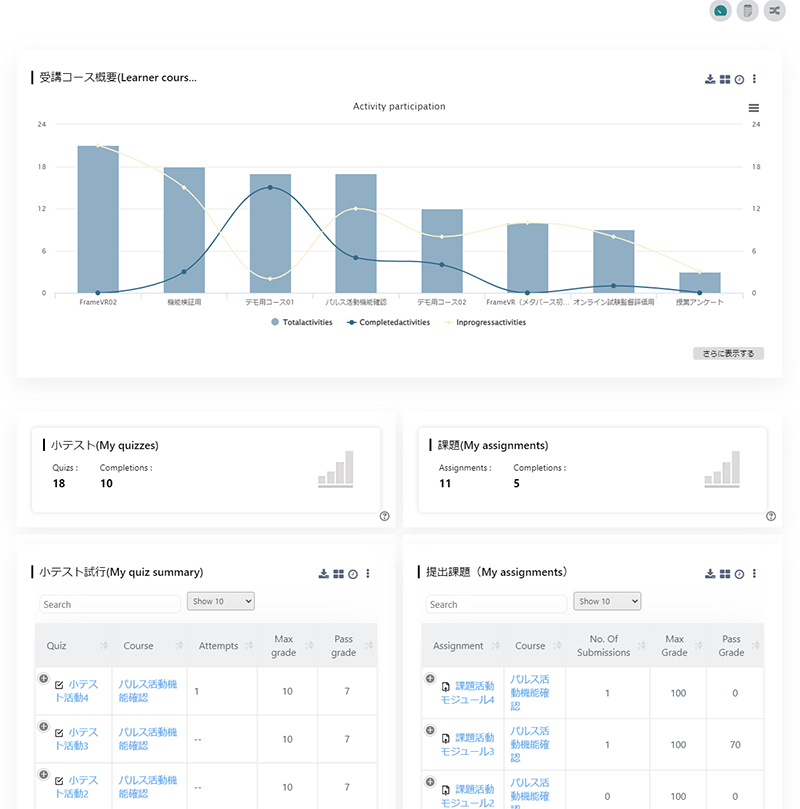800x809 pixels.
Task: Click the shuffle icon in the top-right corner
Action: (x=774, y=11)
